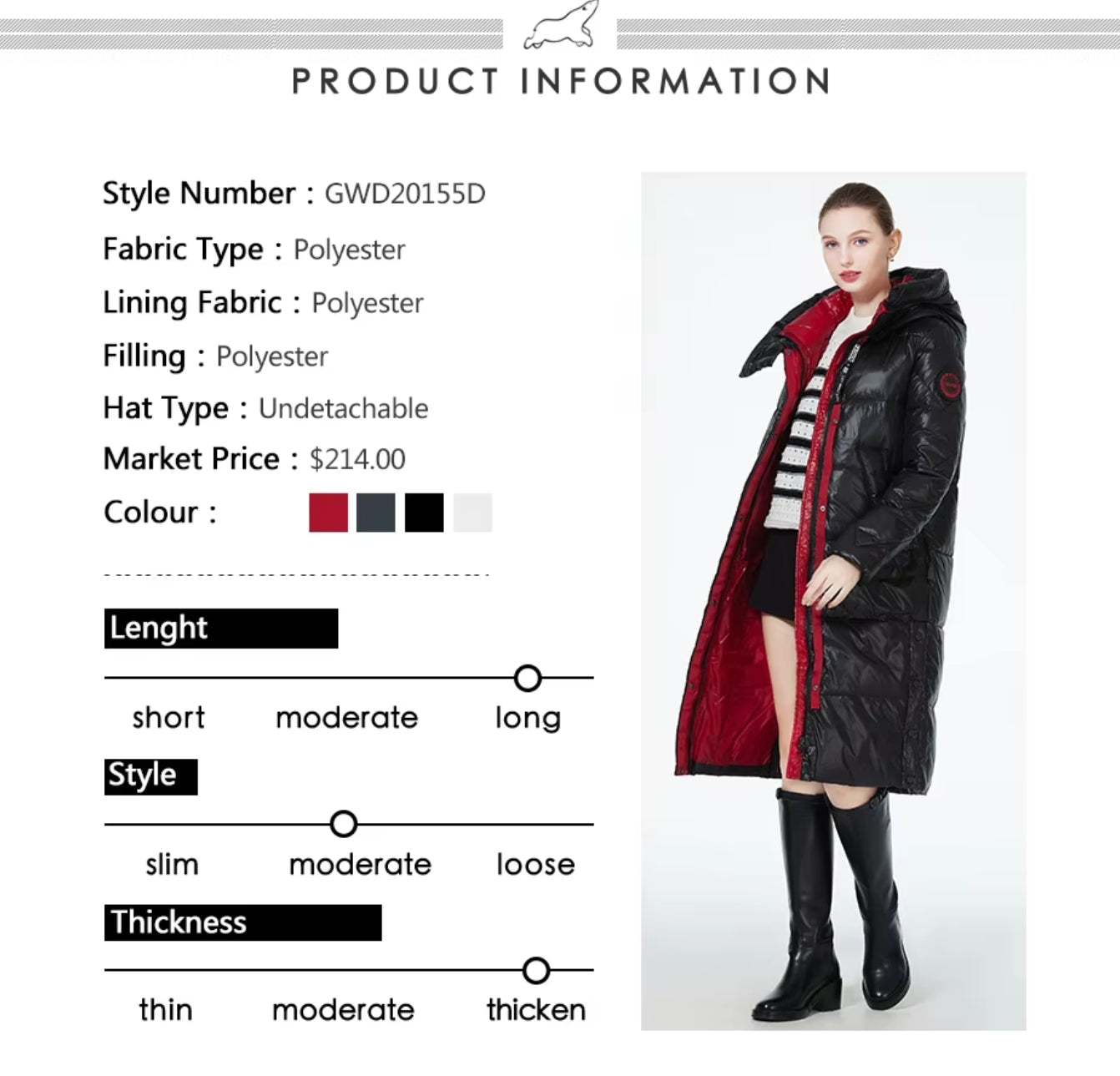Click the market price $214.00
Viewport: 1120px width, 1076px height.
[357, 459]
